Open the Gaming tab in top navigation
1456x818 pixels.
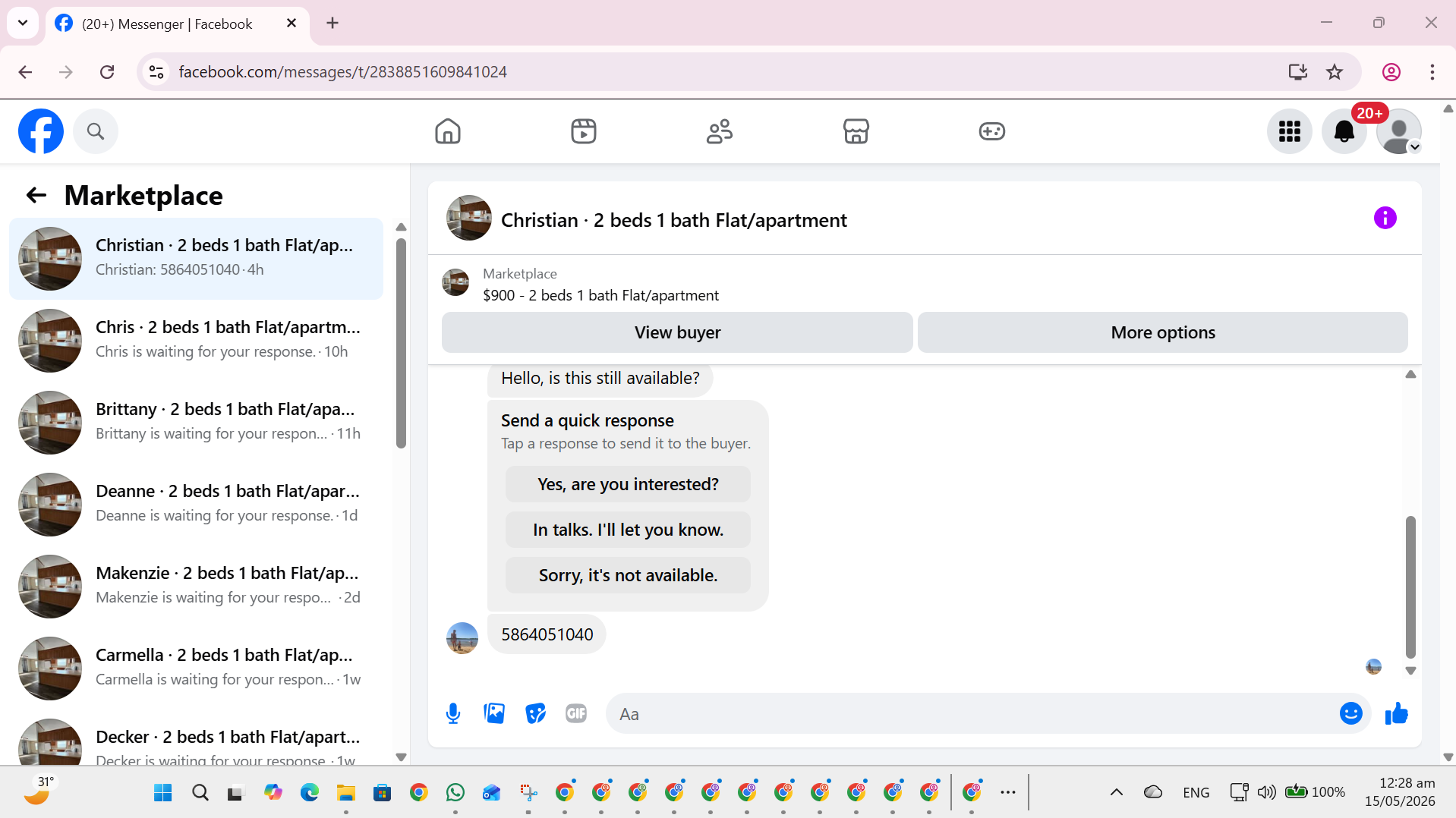point(991,131)
